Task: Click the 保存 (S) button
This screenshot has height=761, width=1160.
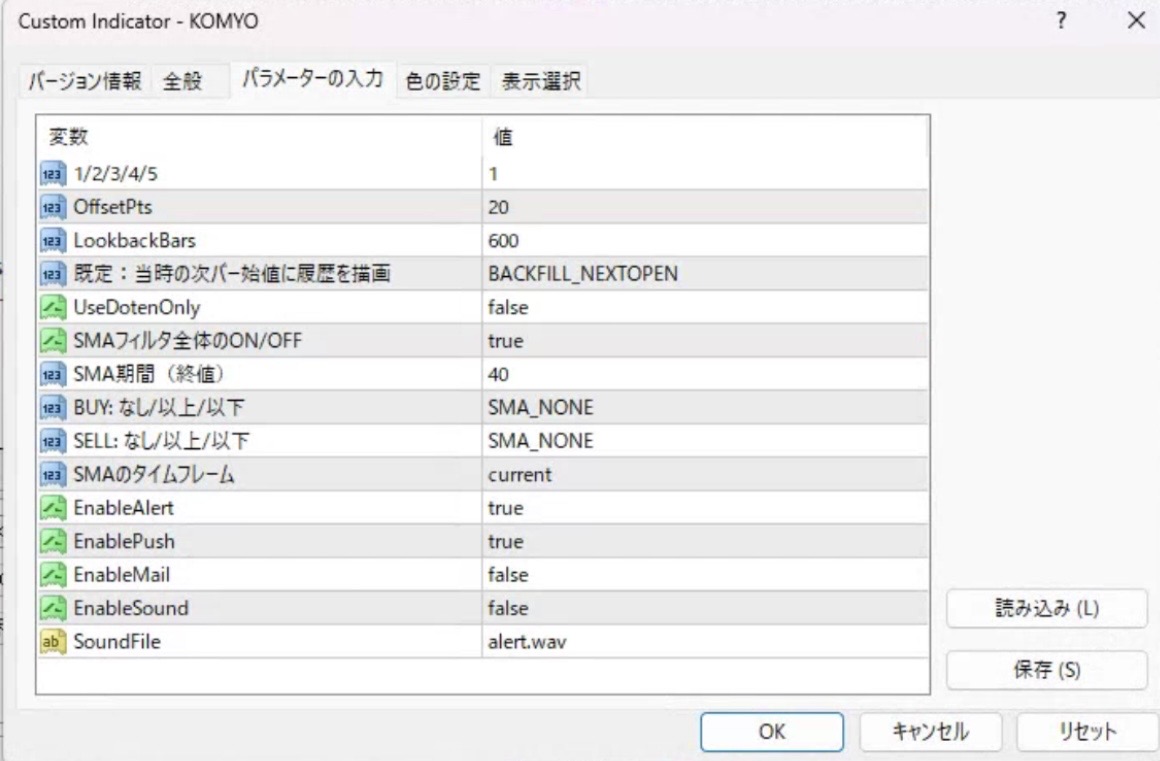Action: (x=1047, y=670)
